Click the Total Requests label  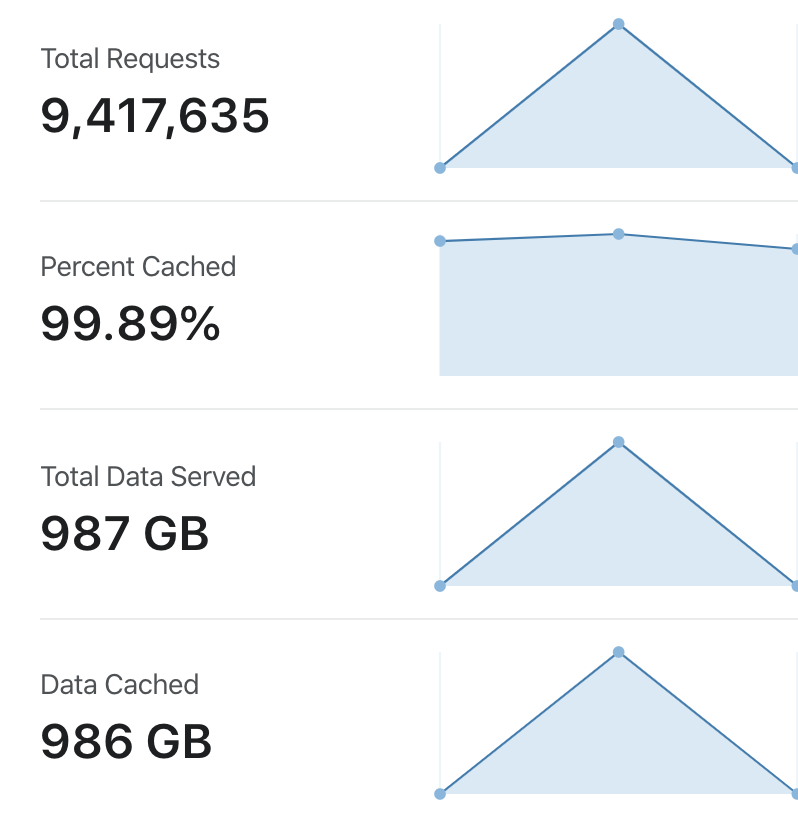(x=130, y=58)
